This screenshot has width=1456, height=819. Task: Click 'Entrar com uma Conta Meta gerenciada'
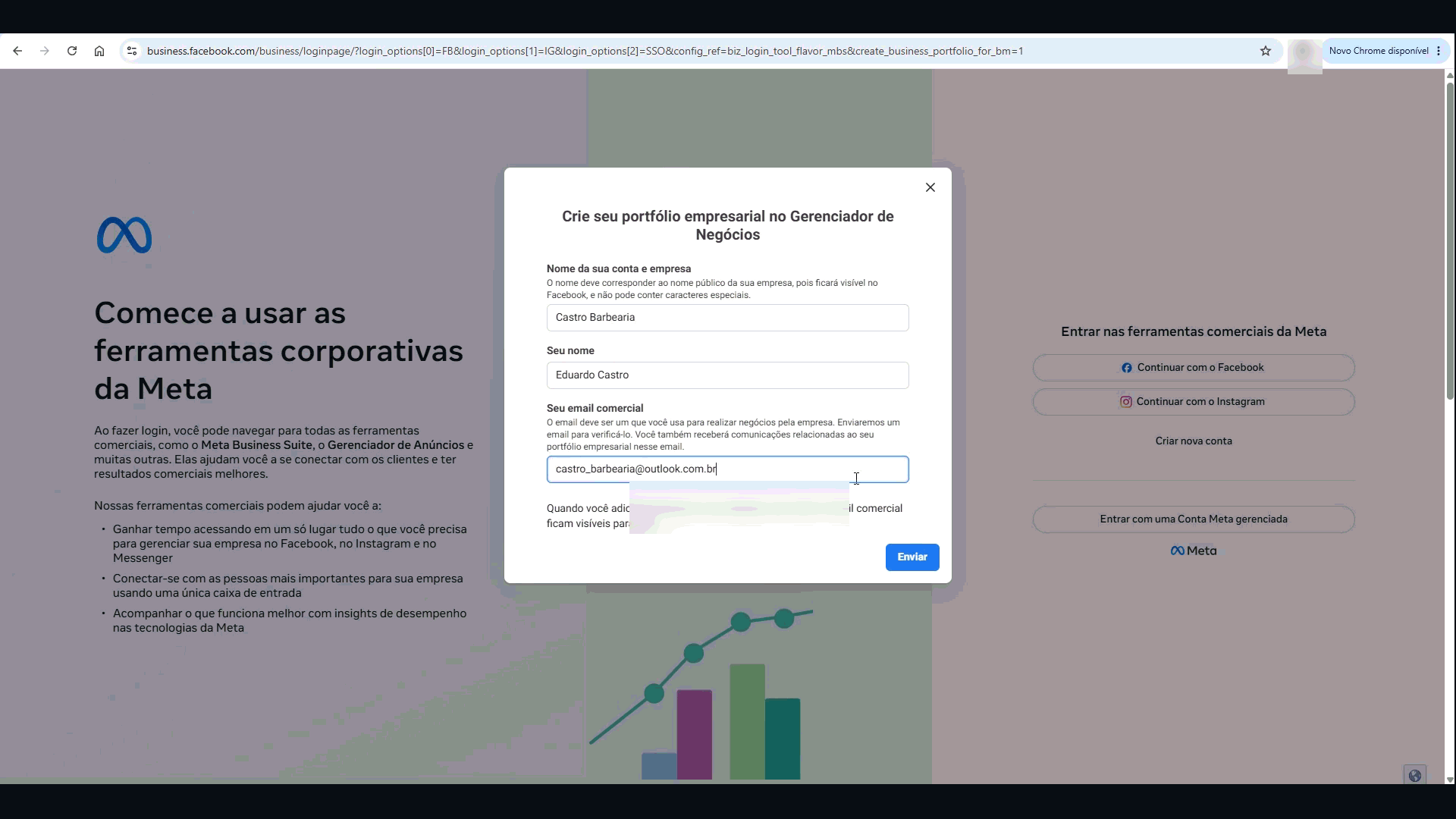click(x=1194, y=519)
